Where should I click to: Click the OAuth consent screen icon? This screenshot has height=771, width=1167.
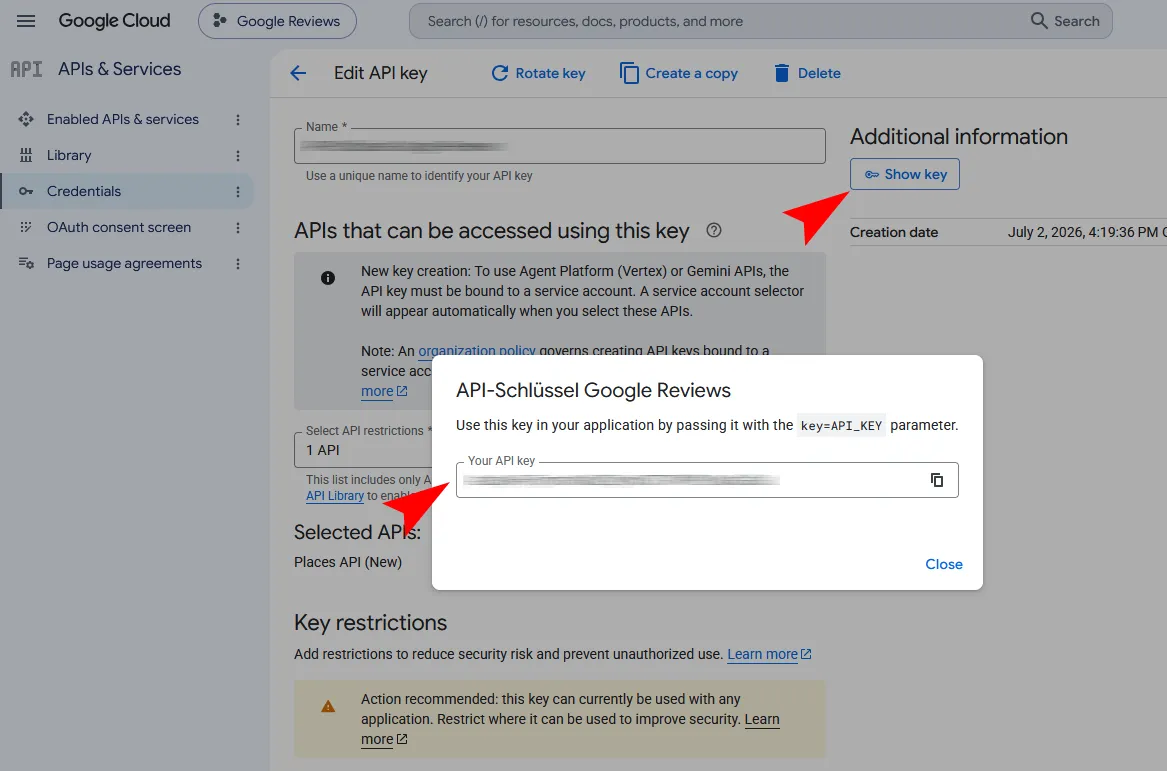(x=26, y=227)
